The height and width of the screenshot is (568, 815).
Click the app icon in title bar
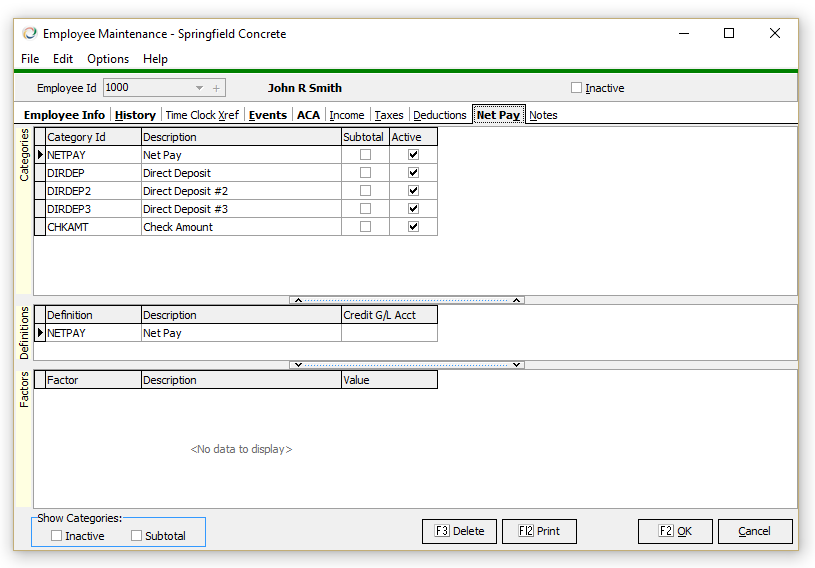coord(30,33)
